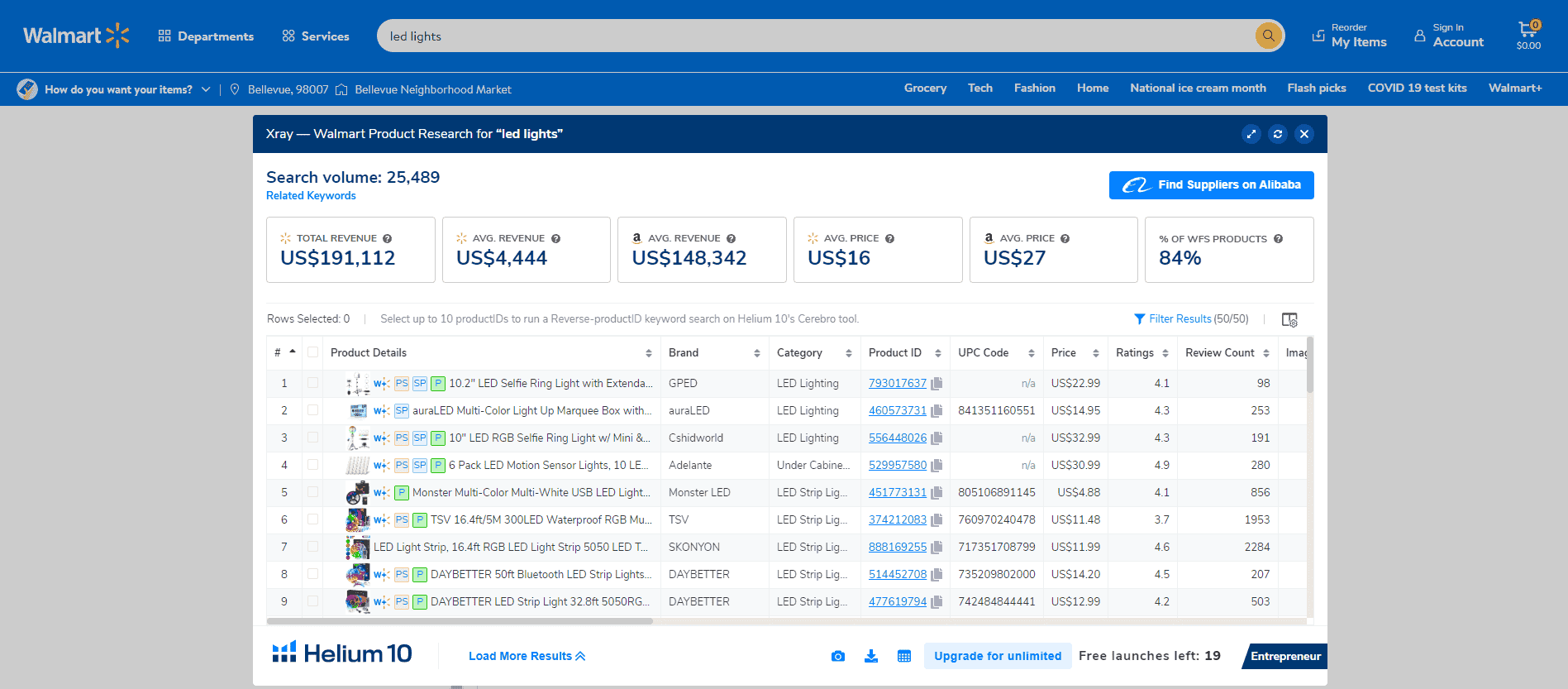Download results using the download icon
The width and height of the screenshot is (1568, 689).
[x=871, y=656]
